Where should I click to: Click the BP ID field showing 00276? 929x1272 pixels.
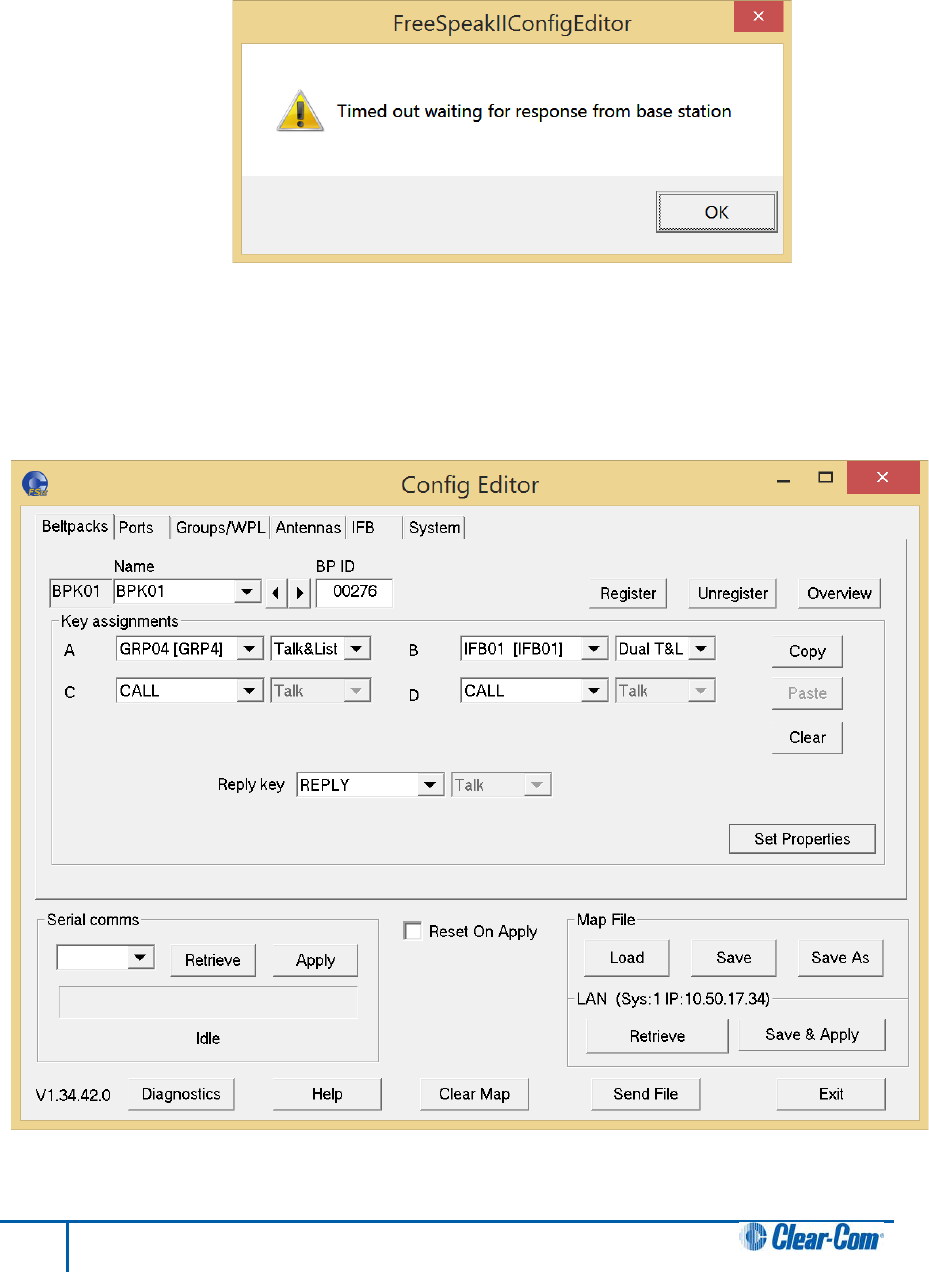click(354, 592)
